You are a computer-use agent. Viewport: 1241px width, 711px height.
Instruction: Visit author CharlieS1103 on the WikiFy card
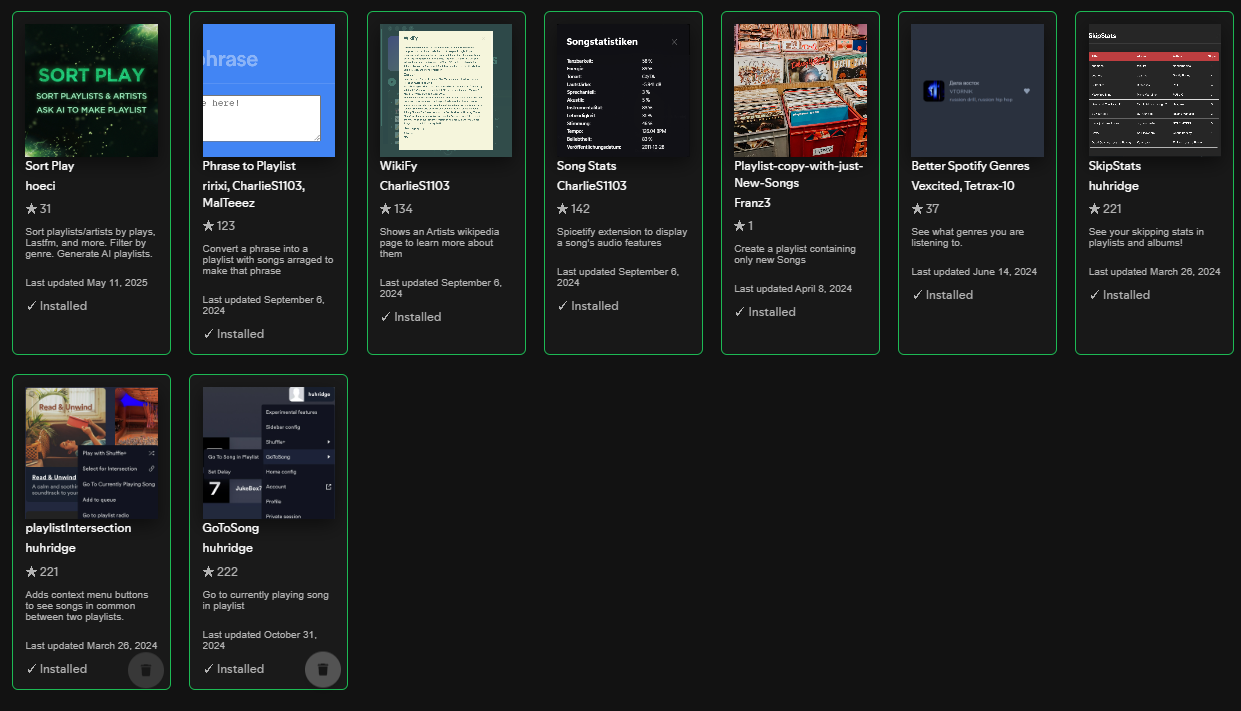pyautogui.click(x=415, y=186)
